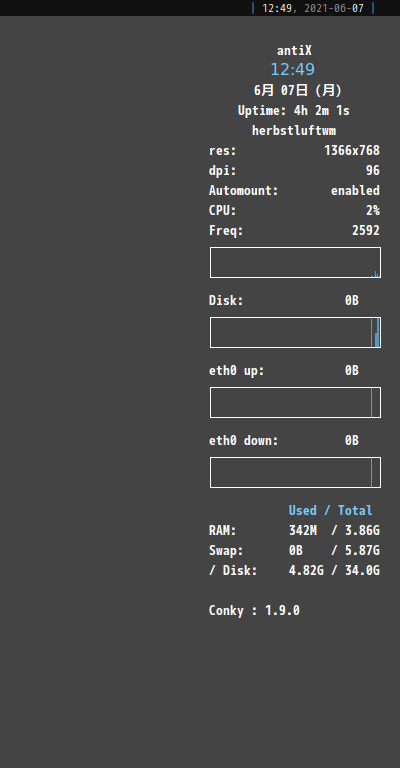Image resolution: width=400 pixels, height=768 pixels.
Task: Click the date line 6月 07日 (月)
Action: [298, 91]
